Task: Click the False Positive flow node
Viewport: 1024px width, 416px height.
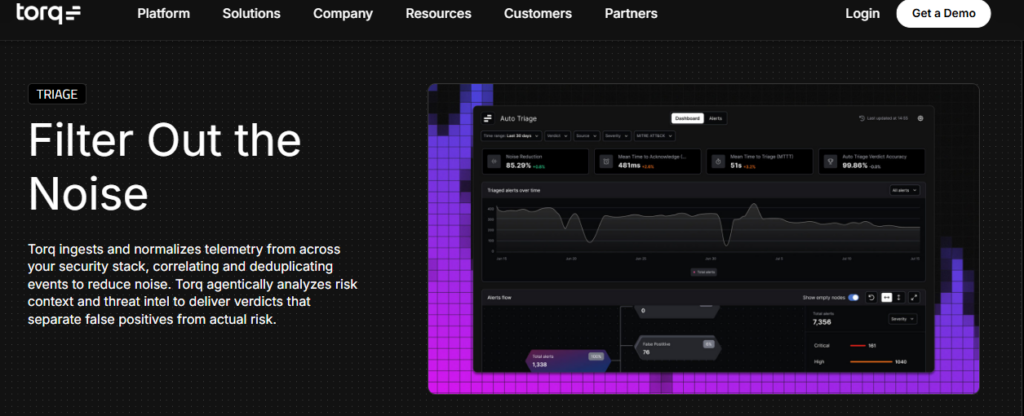Action: tap(678, 347)
